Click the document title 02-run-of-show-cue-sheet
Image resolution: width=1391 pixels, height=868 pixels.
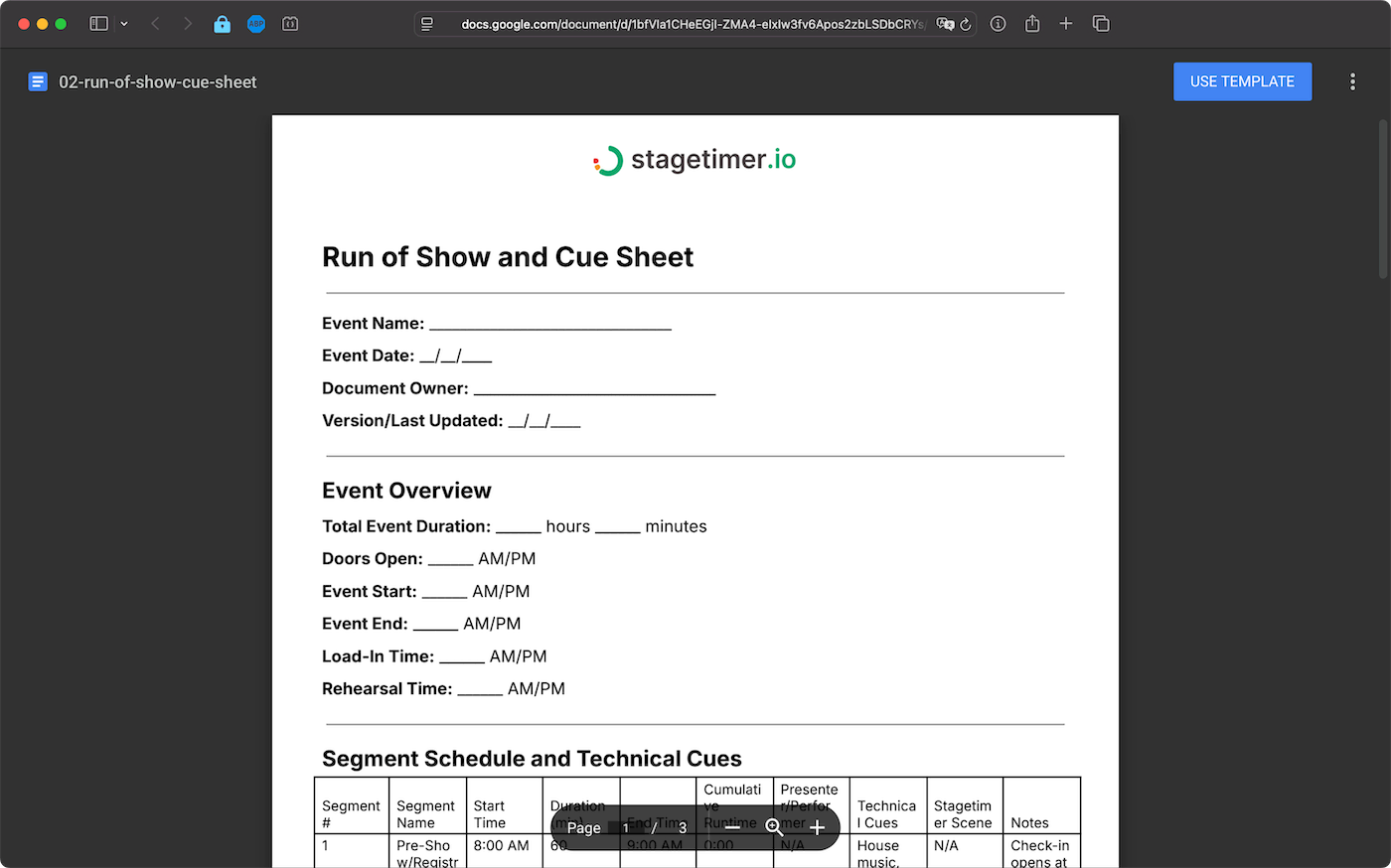coord(157,81)
